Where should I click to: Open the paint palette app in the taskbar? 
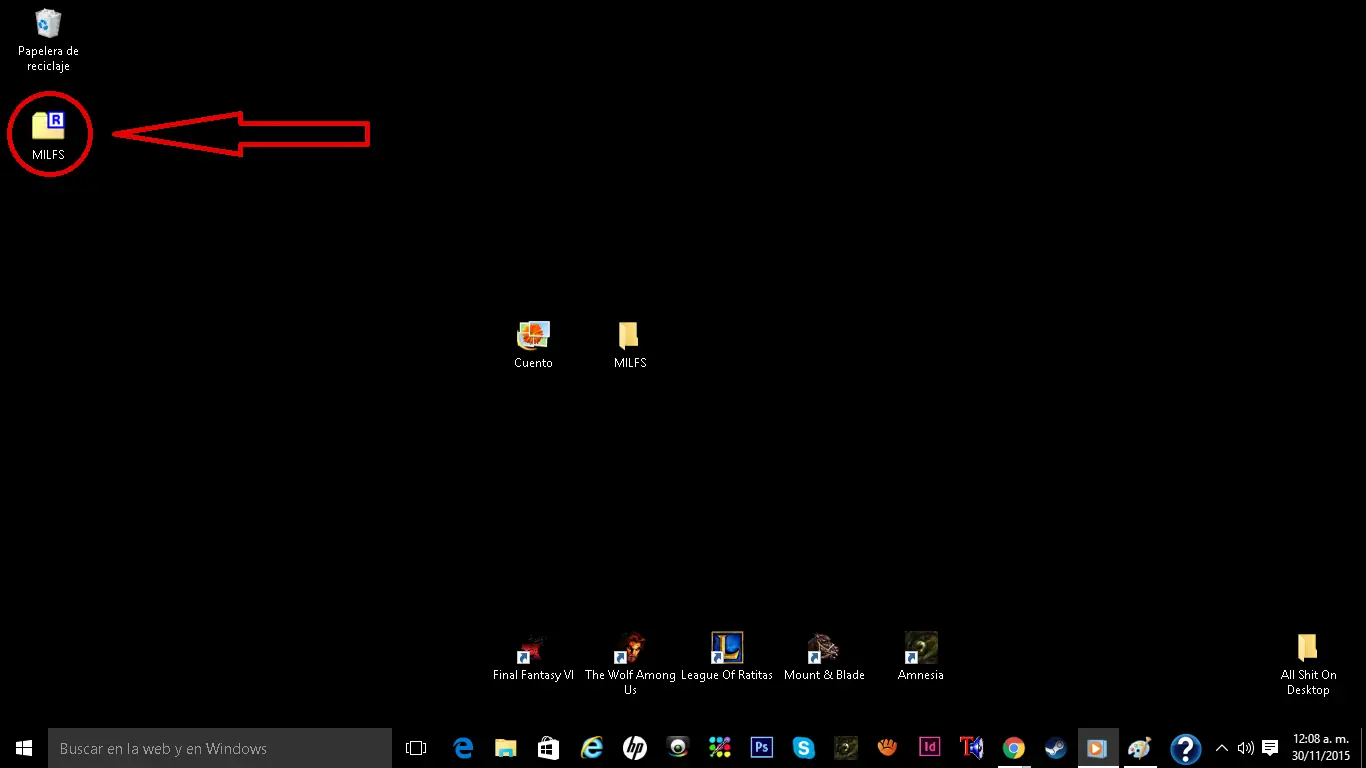pos(1140,748)
